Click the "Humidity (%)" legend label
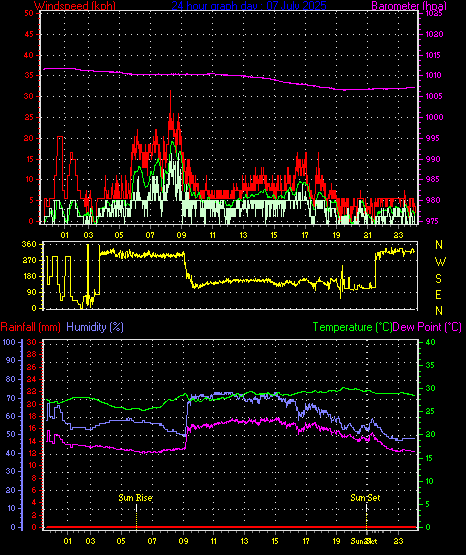This screenshot has width=466, height=555. [x=95, y=327]
